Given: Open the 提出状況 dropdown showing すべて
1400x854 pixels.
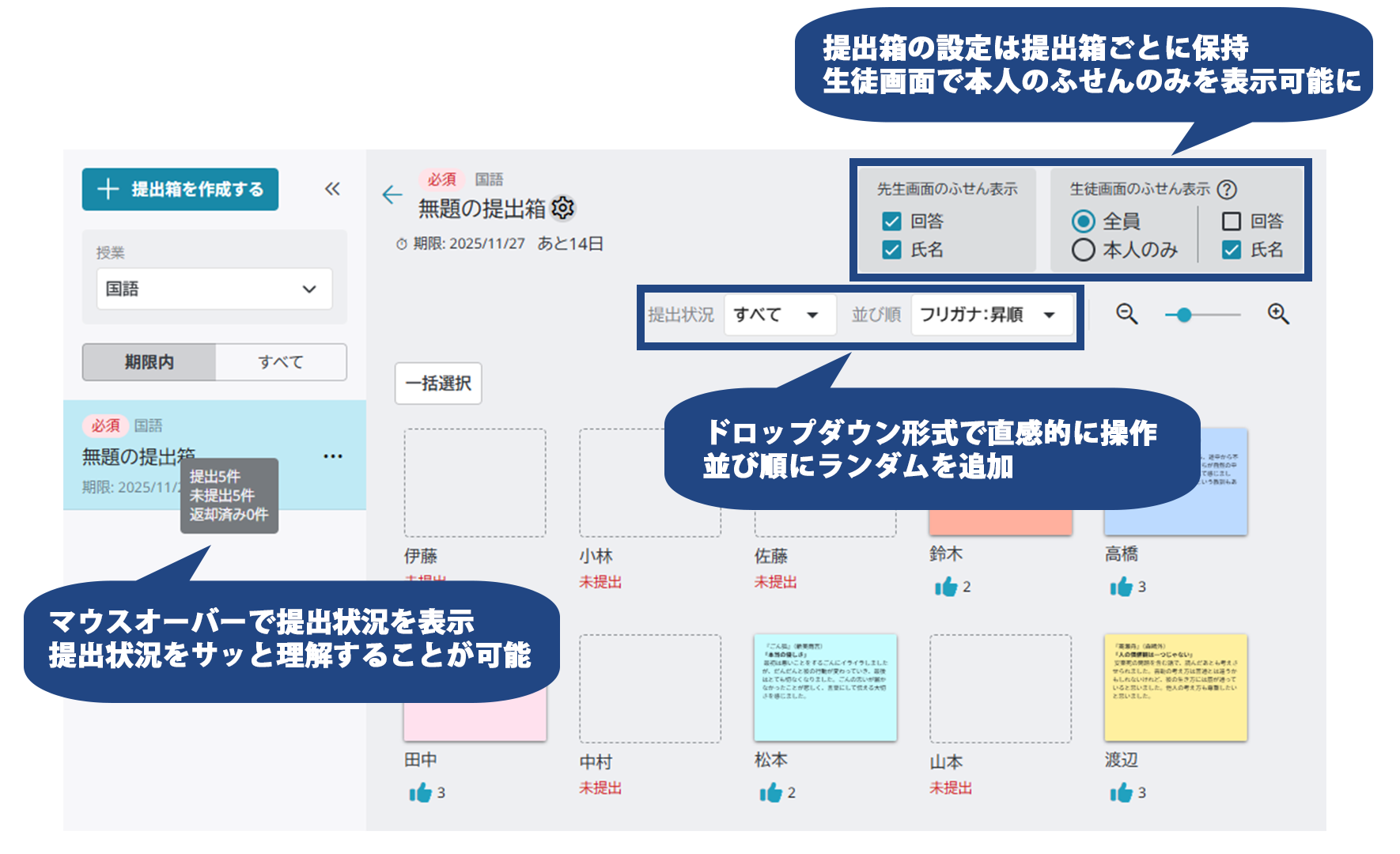Looking at the screenshot, I should point(779,314).
